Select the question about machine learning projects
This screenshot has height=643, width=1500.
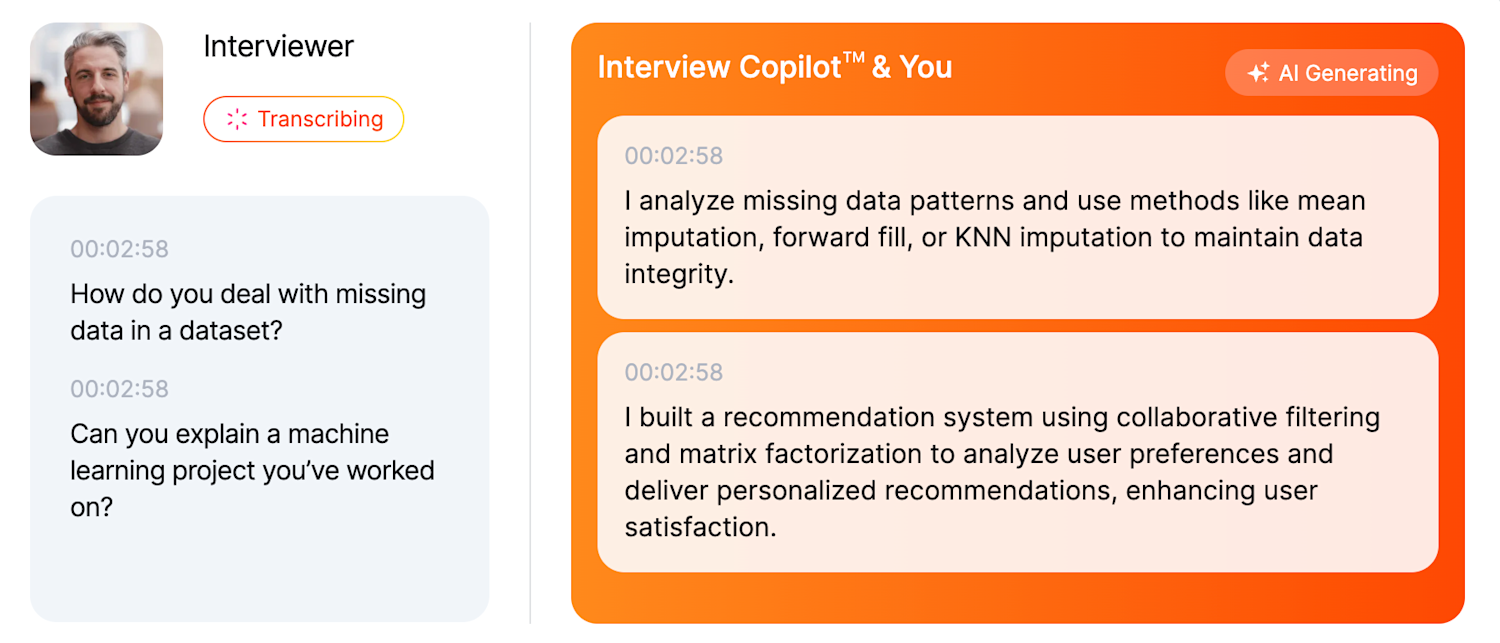pos(252,470)
